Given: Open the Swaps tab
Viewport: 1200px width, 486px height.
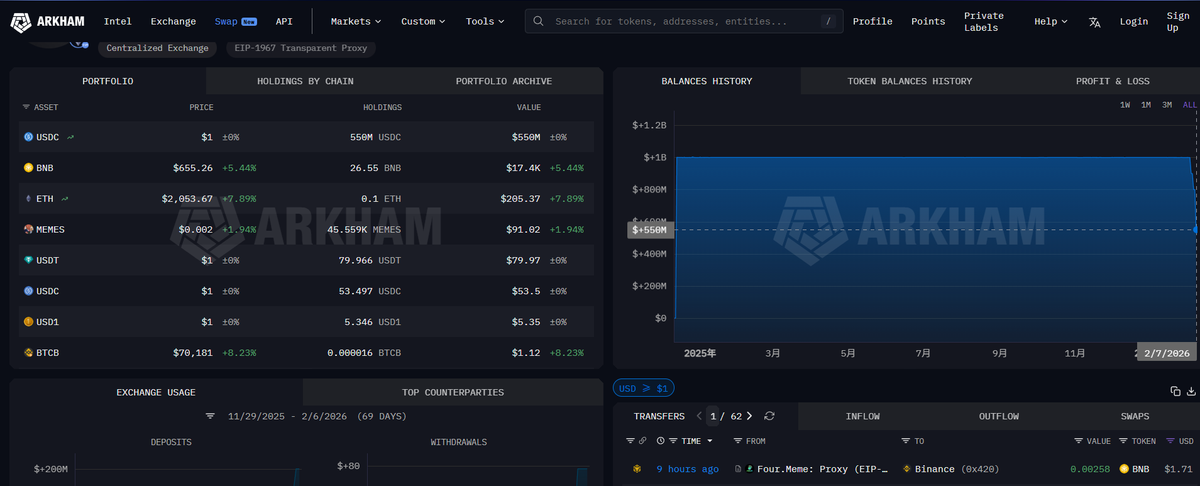Looking at the screenshot, I should (1135, 416).
